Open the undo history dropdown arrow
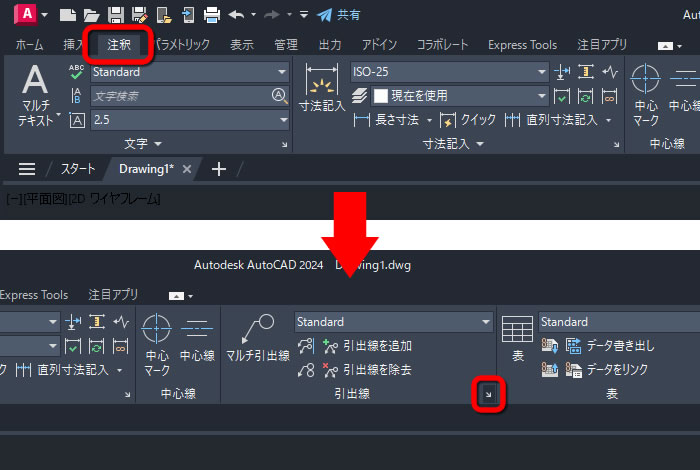The height and width of the screenshot is (470, 700). pyautogui.click(x=254, y=15)
